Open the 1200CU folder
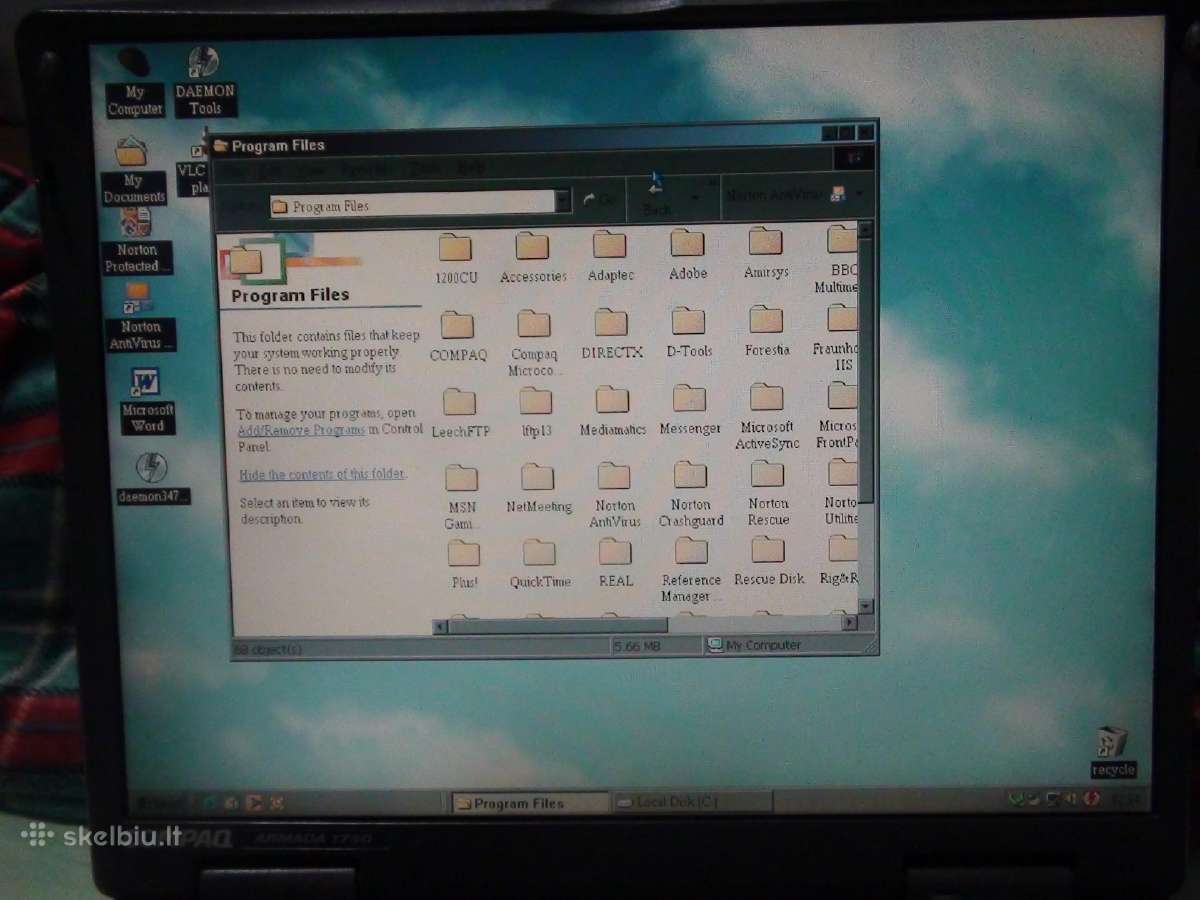 456,257
